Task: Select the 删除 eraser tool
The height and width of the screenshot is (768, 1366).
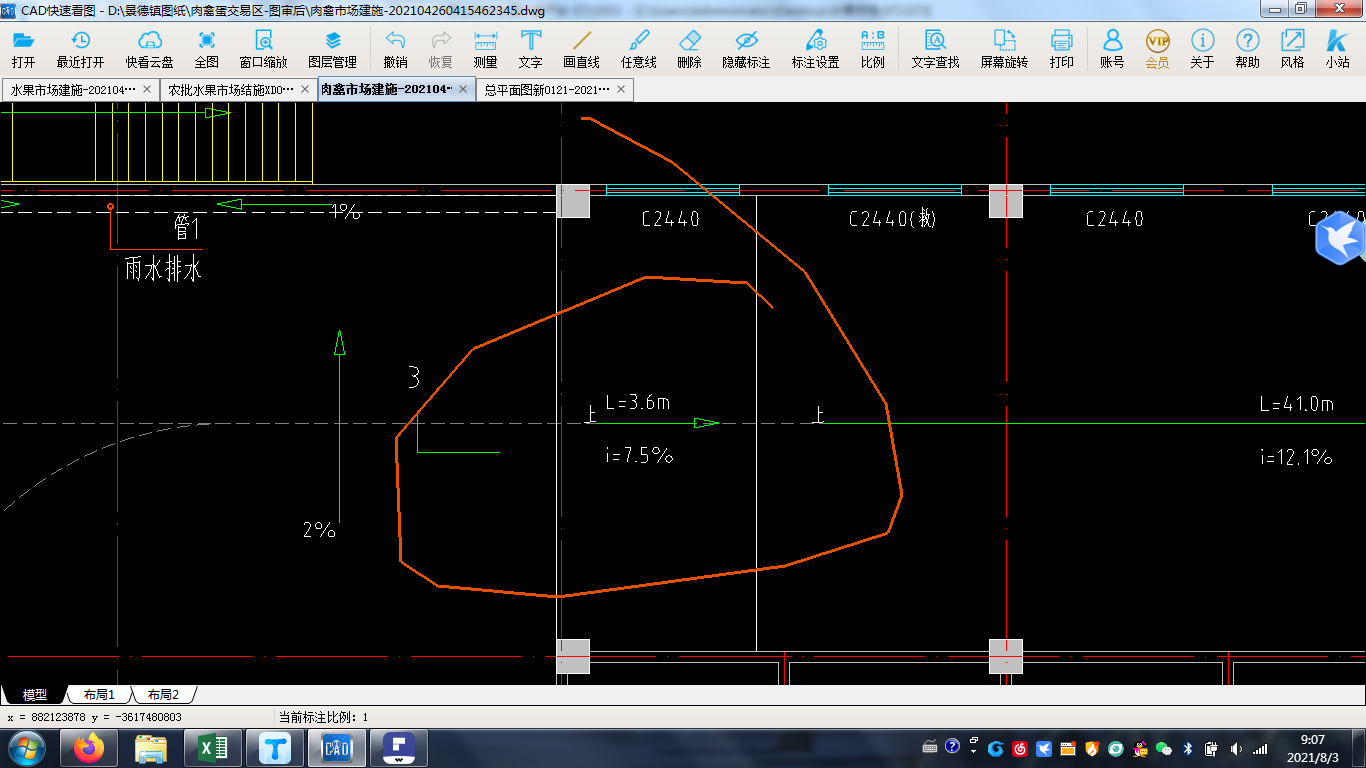Action: [689, 48]
